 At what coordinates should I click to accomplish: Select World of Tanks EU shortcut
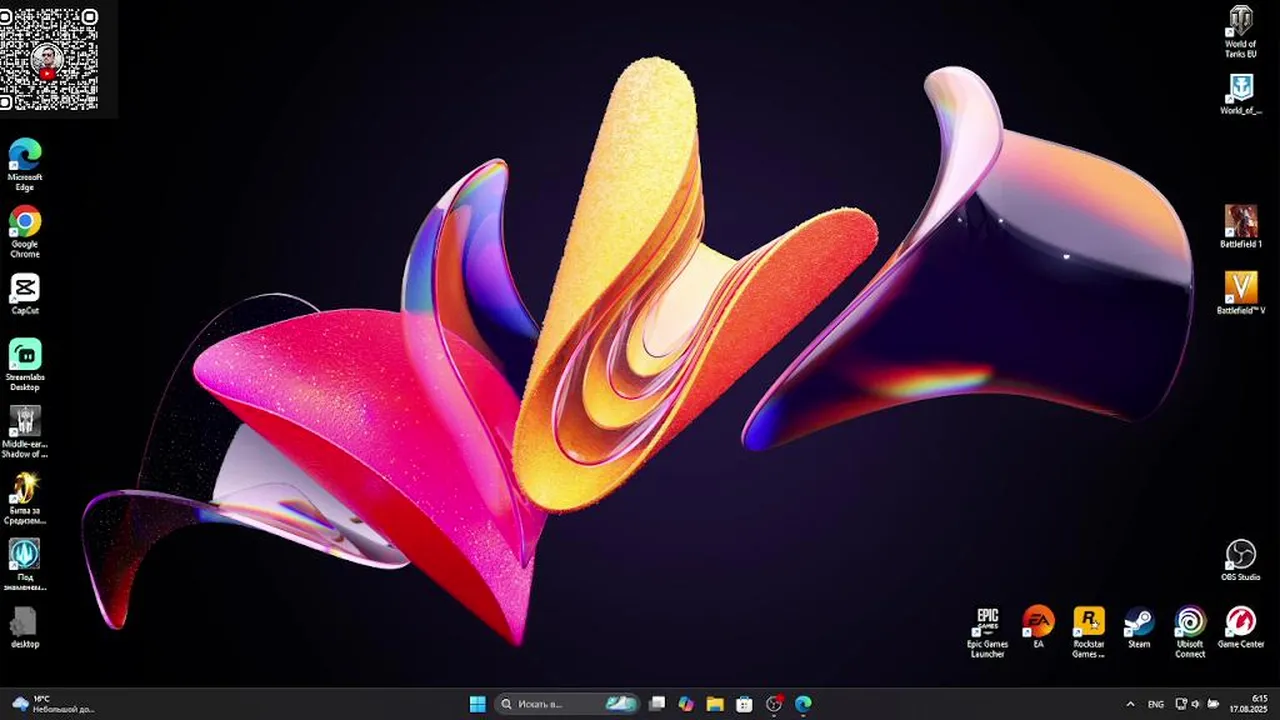point(1241,31)
